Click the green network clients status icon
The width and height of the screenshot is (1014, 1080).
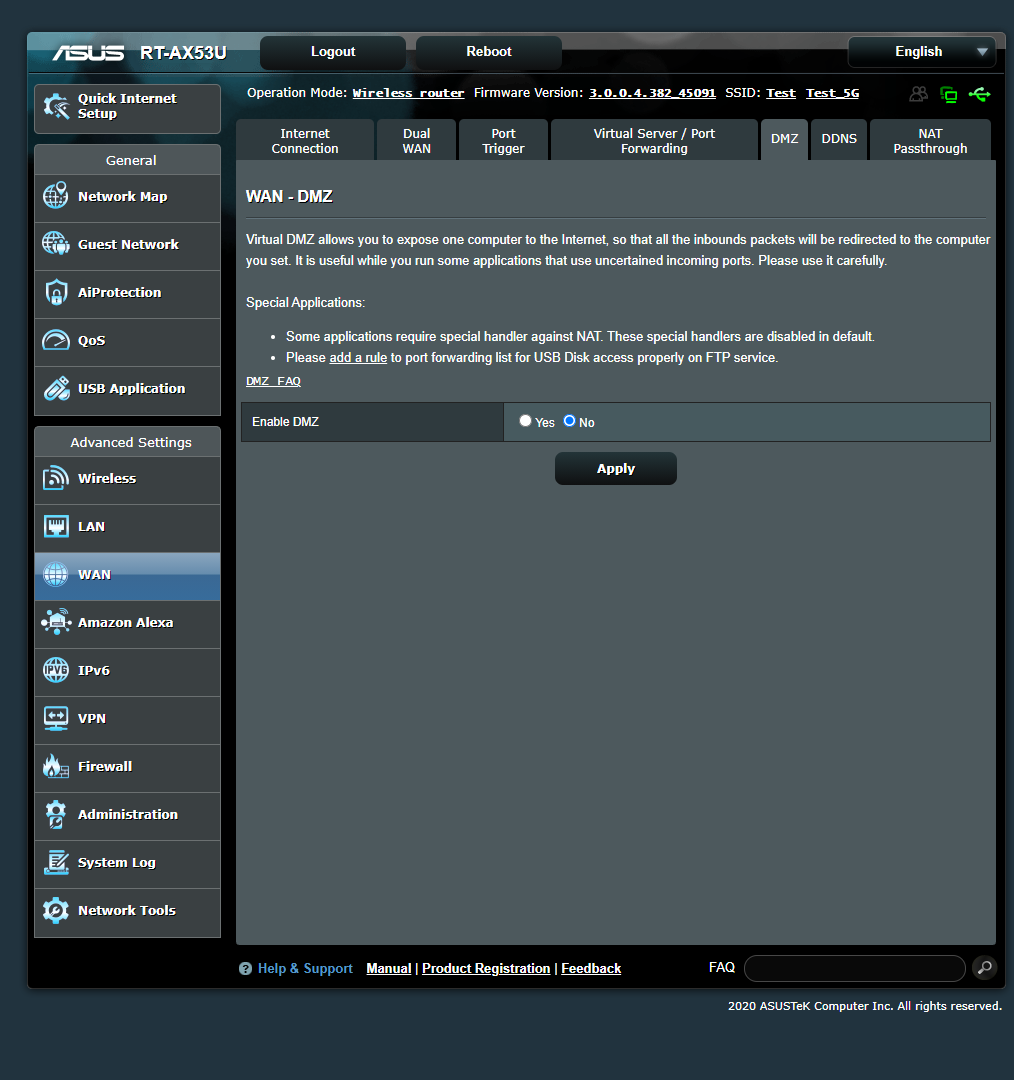pyautogui.click(x=949, y=94)
